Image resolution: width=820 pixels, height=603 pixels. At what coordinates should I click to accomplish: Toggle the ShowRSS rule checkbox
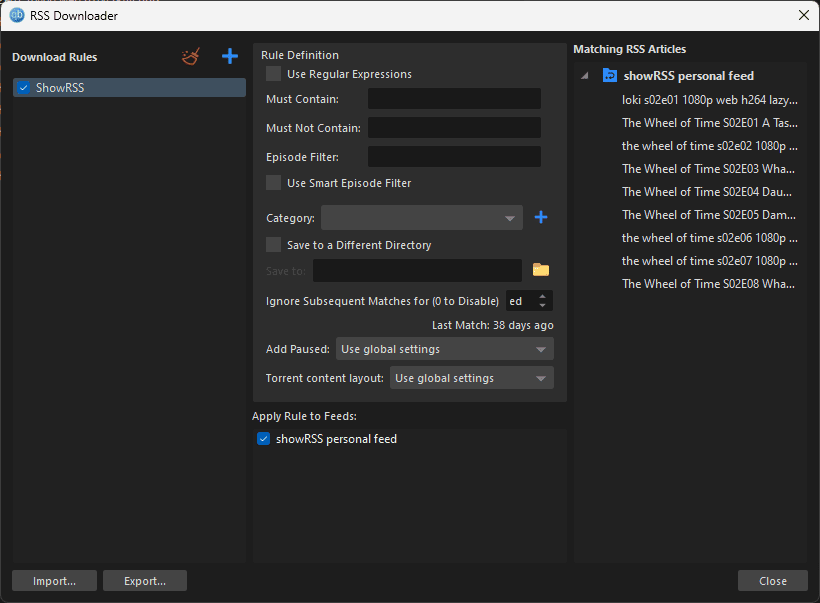click(24, 87)
